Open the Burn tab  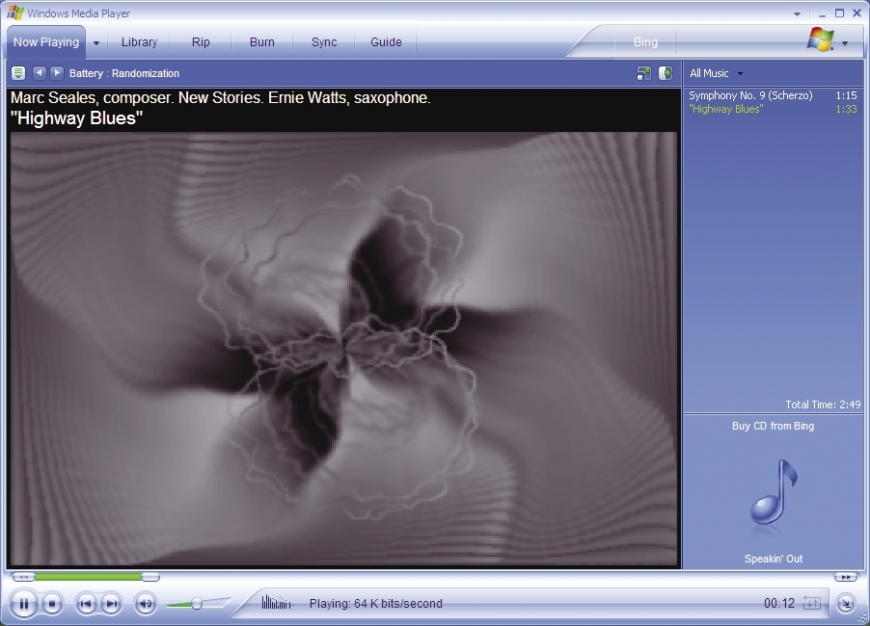click(262, 42)
